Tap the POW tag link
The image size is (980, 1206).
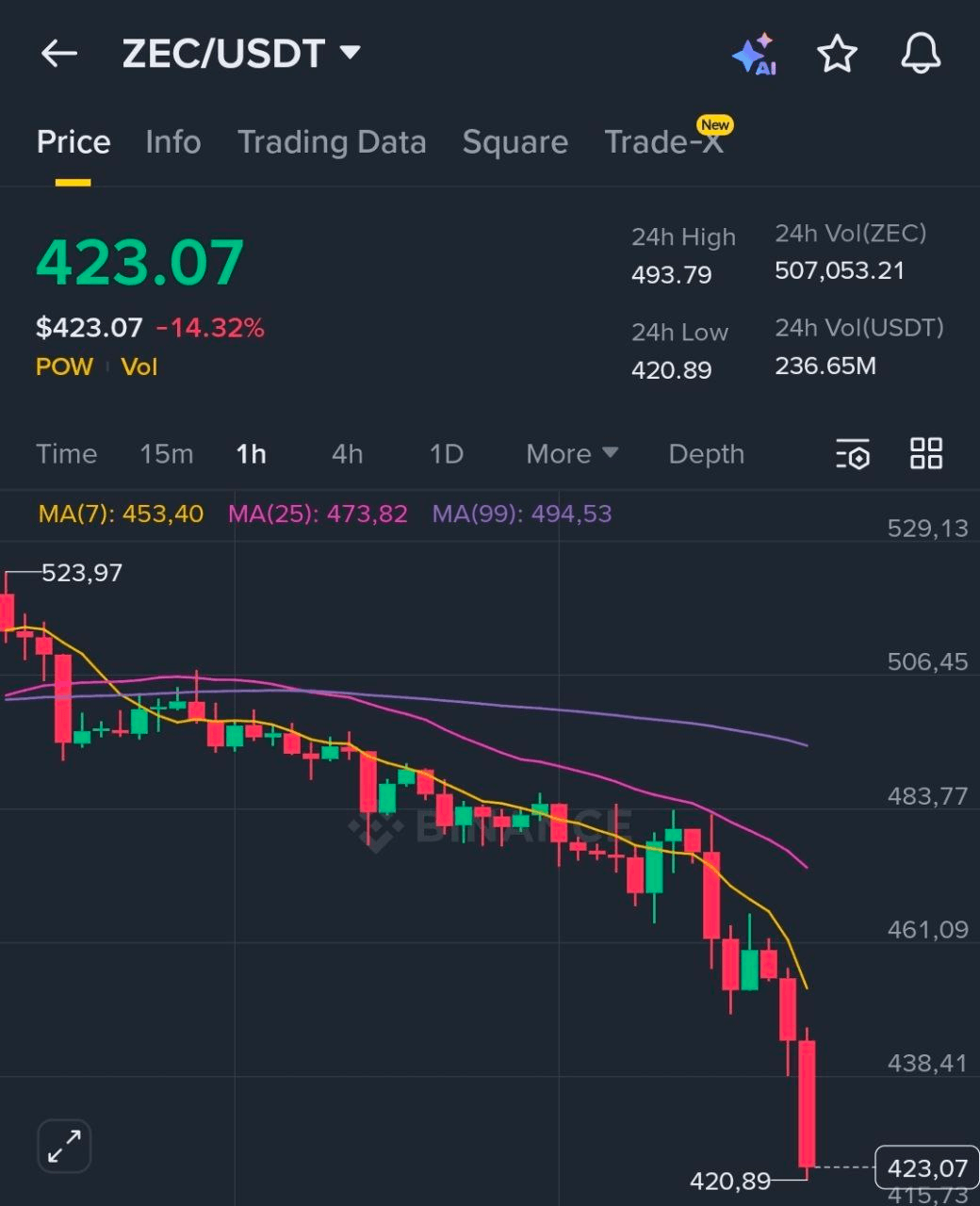(64, 367)
